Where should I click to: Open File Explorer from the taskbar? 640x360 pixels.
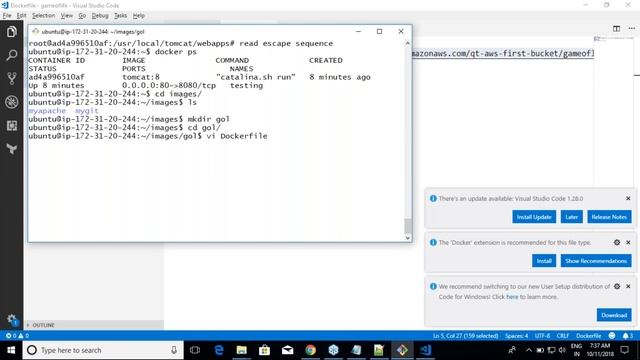242,350
